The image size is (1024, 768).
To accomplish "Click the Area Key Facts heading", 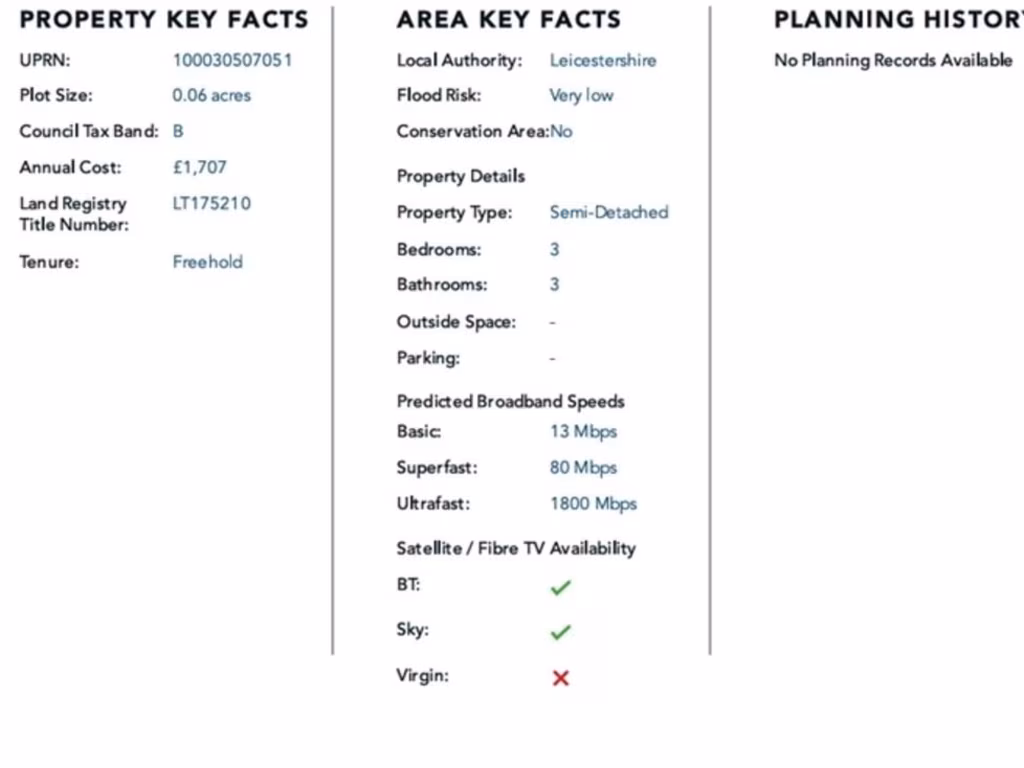I will [x=508, y=20].
